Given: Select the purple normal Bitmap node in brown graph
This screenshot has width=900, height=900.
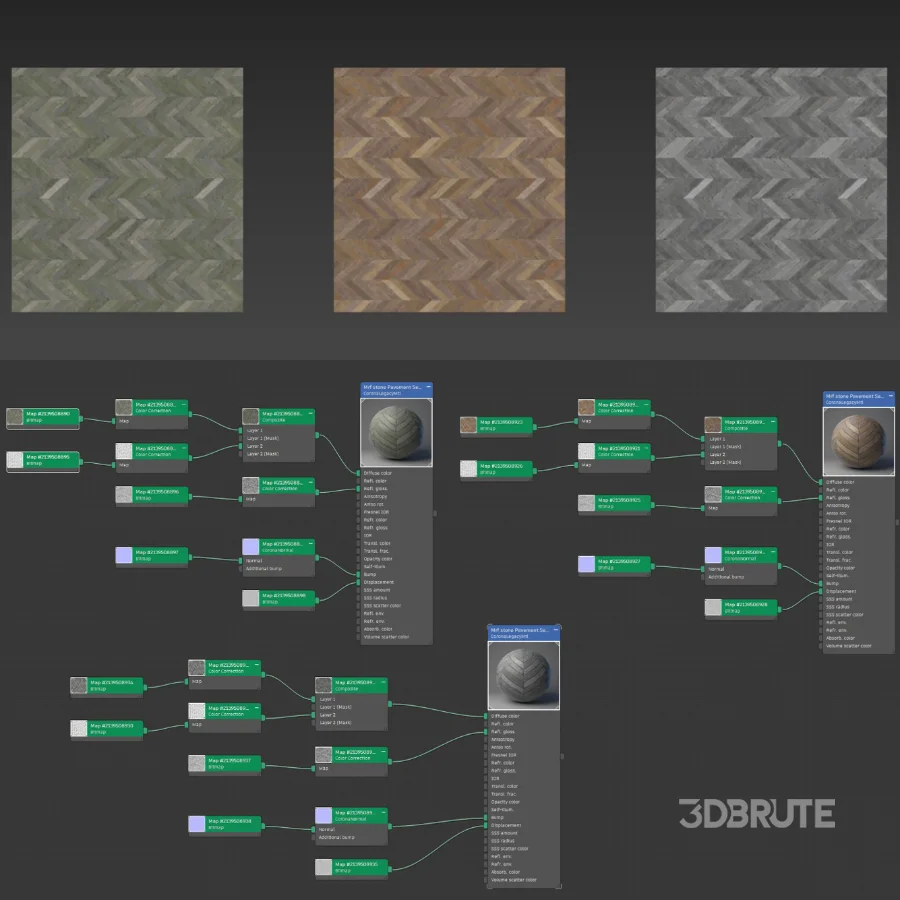Looking at the screenshot, I should click(x=614, y=564).
